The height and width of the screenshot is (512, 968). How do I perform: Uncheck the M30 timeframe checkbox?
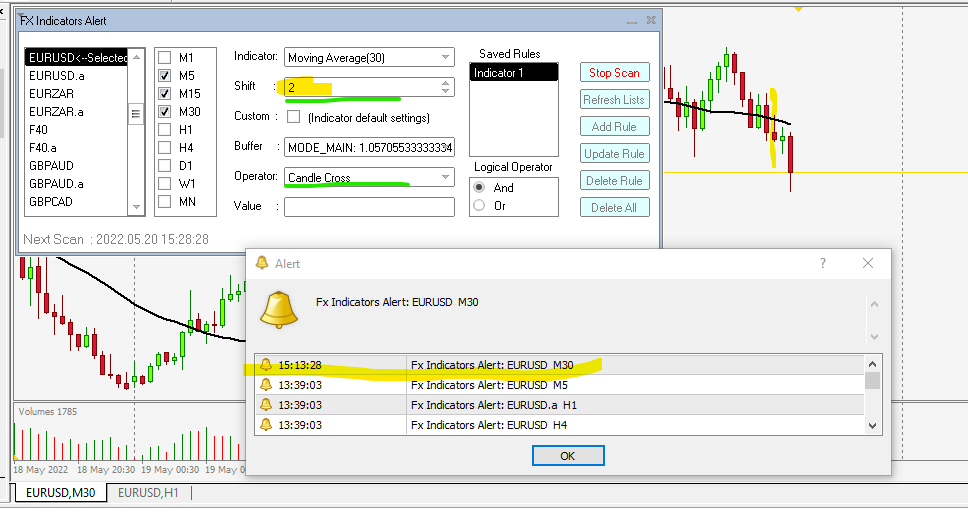coord(165,112)
